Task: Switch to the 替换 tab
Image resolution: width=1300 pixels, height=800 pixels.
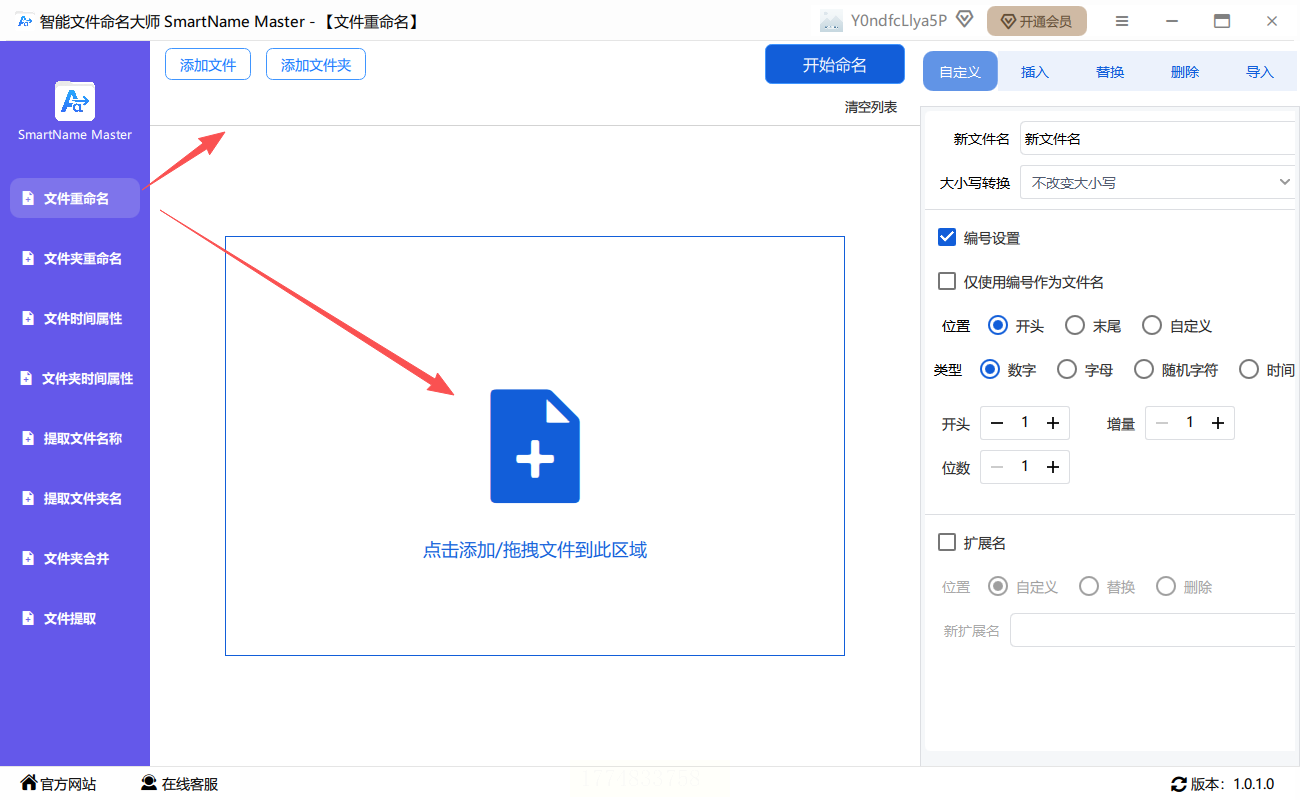Action: point(1110,72)
